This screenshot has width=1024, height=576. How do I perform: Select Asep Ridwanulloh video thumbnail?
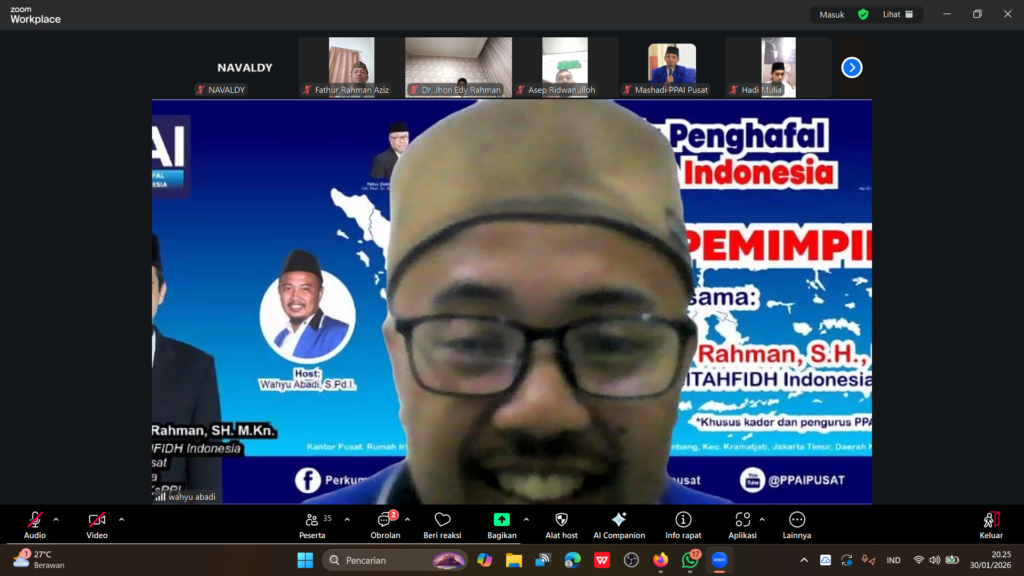(x=565, y=67)
